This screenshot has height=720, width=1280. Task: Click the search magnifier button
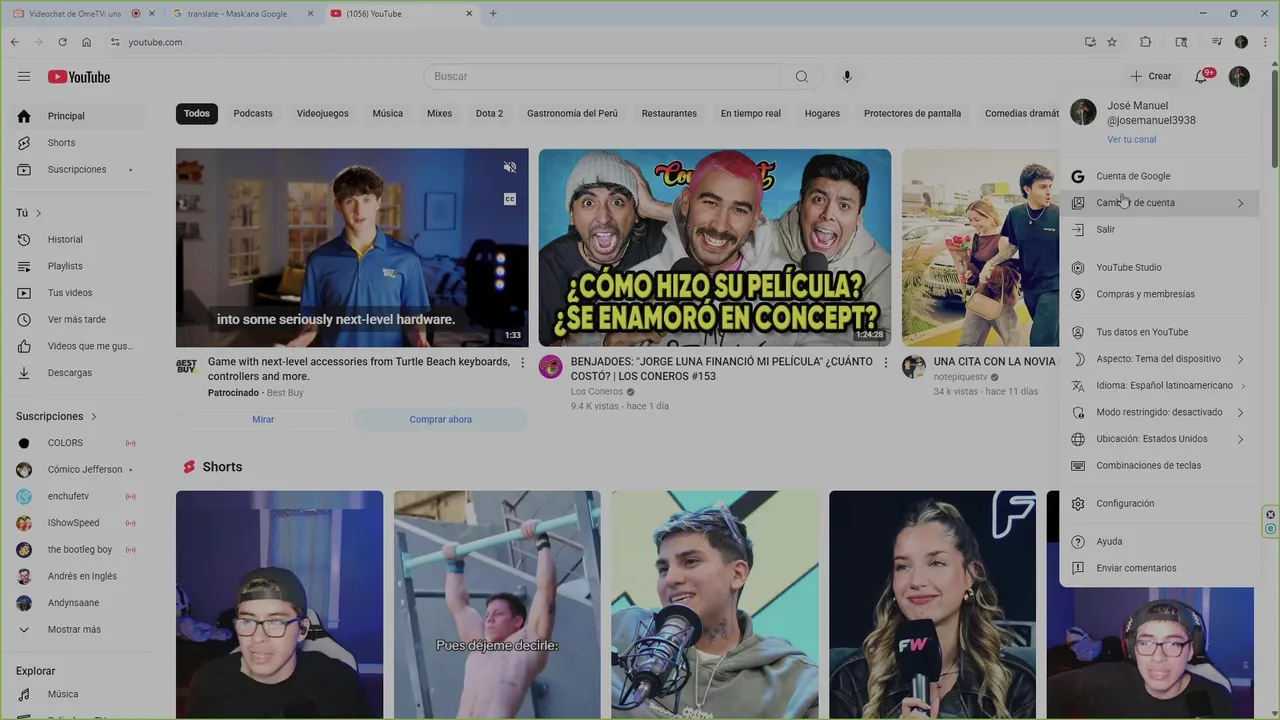click(801, 76)
